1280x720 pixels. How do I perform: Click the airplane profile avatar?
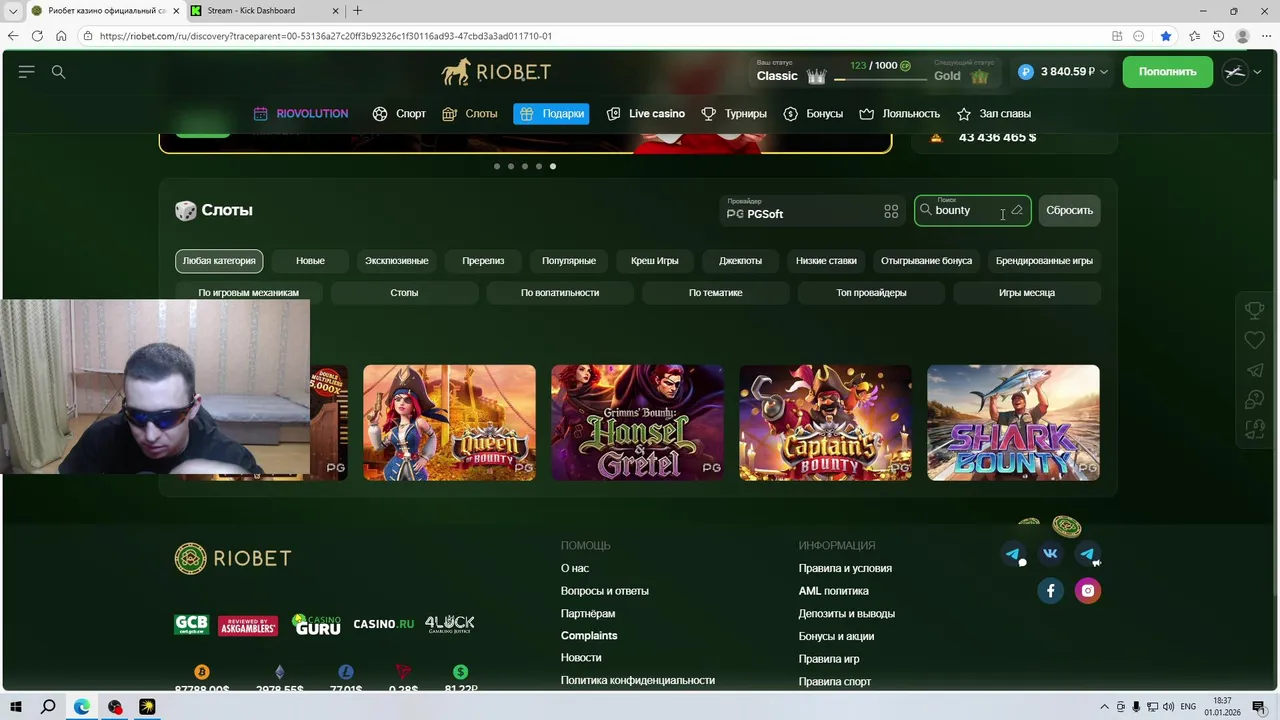click(1235, 72)
